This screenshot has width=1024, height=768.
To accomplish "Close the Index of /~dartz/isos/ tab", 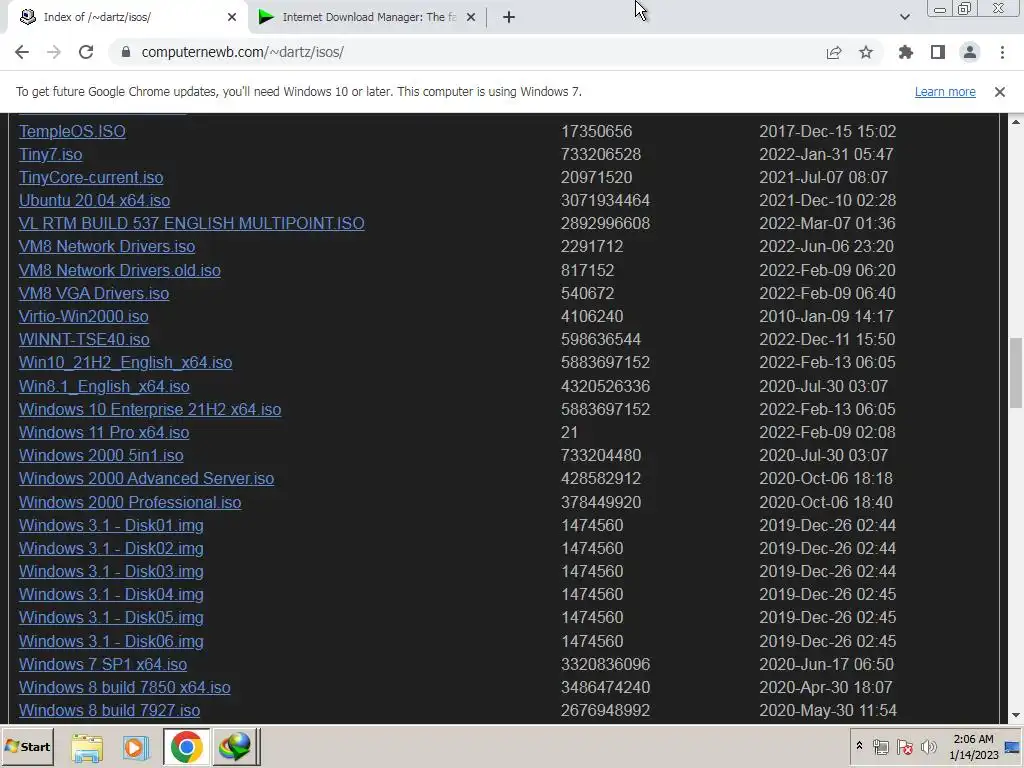I will click(232, 18).
